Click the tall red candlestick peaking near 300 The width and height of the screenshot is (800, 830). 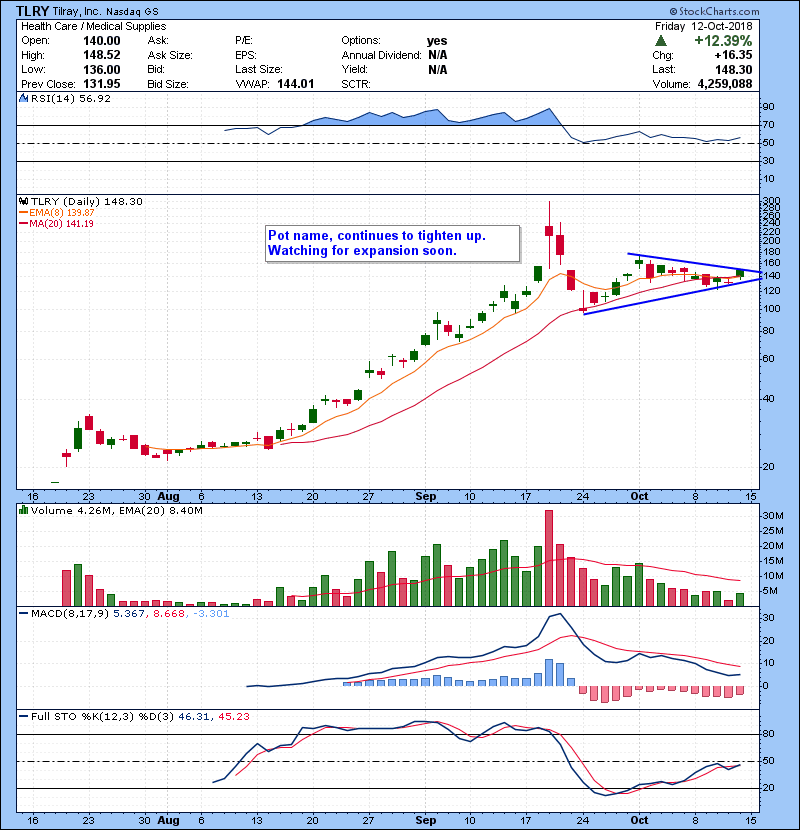[x=549, y=234]
